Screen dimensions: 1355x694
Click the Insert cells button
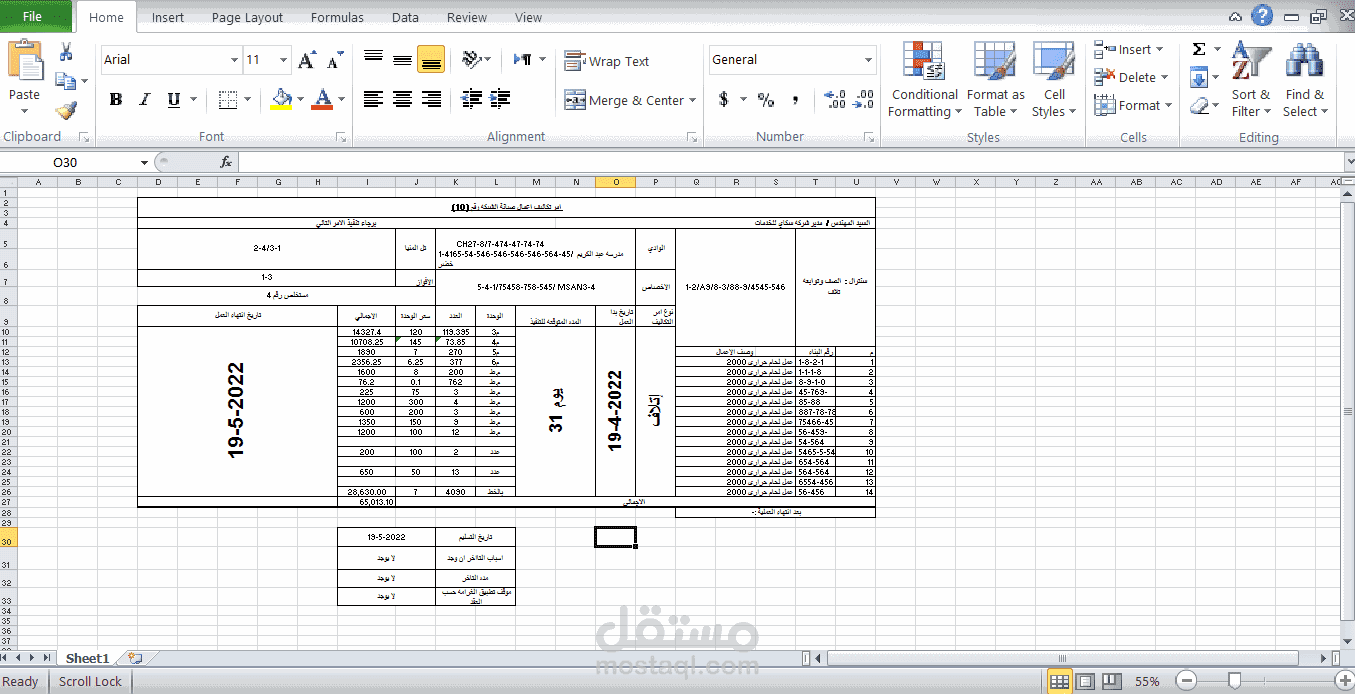tap(1128, 49)
